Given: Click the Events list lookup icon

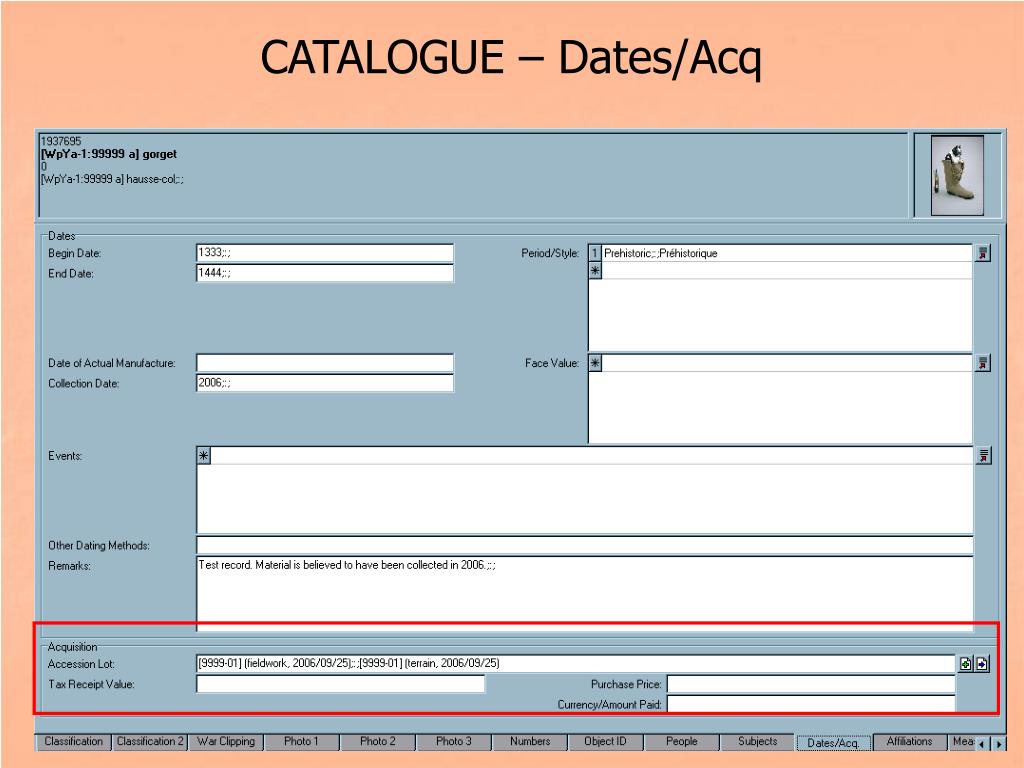Looking at the screenshot, I should (x=983, y=456).
